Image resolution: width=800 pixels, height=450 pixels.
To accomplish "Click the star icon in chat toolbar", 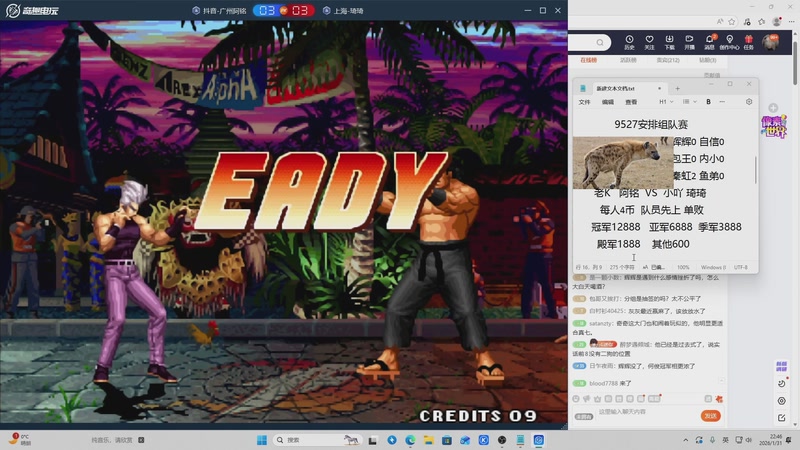I will [x=597, y=398].
